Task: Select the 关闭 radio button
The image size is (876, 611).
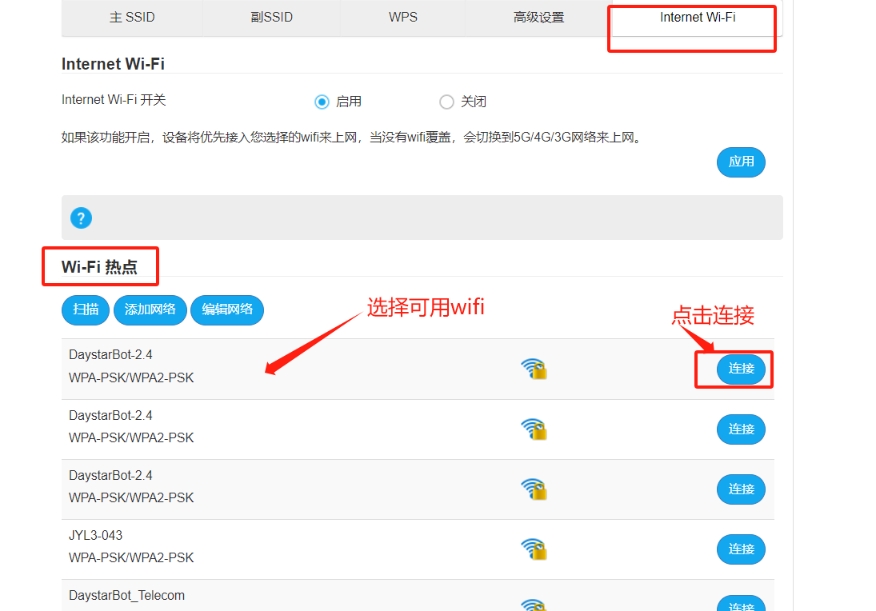Action: 447,102
